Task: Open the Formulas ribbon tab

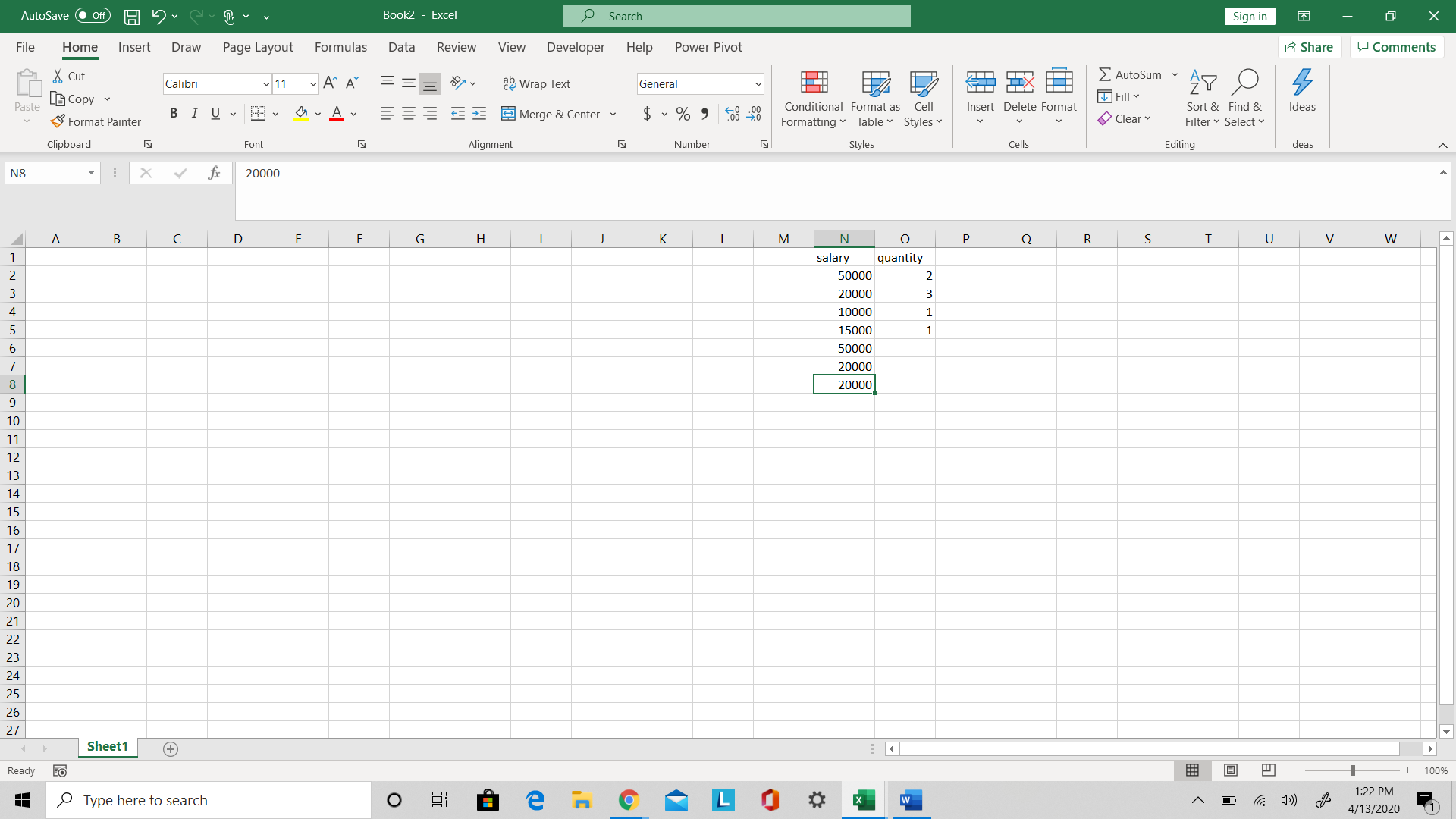Action: point(340,47)
